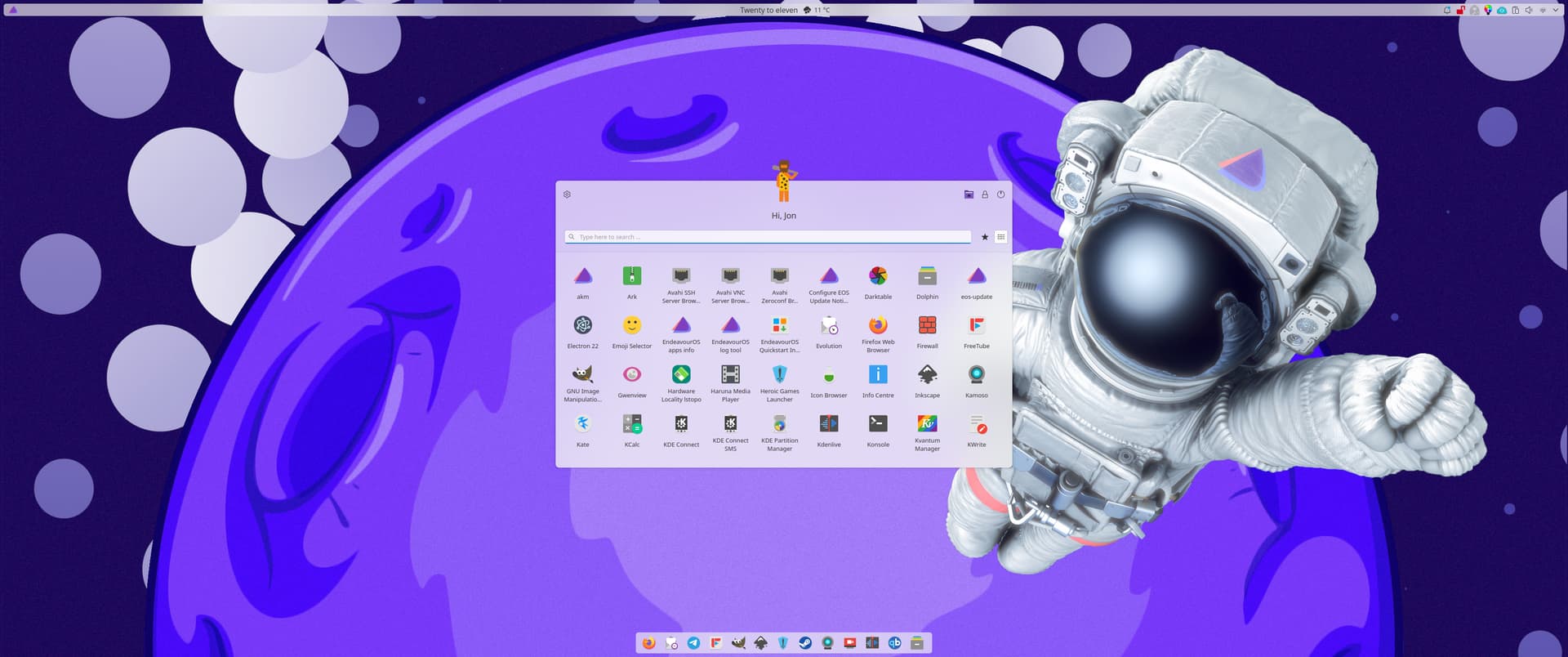Open power options in launcher
1568x657 pixels.
click(1000, 194)
